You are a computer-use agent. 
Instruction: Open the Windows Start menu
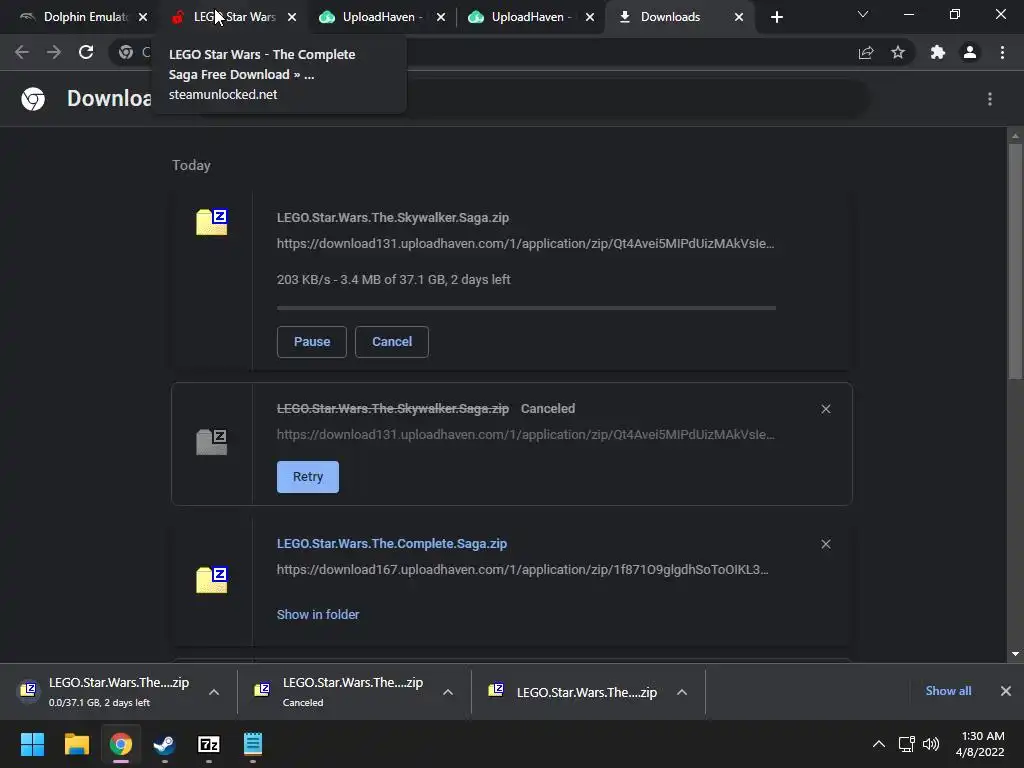tap(32, 744)
